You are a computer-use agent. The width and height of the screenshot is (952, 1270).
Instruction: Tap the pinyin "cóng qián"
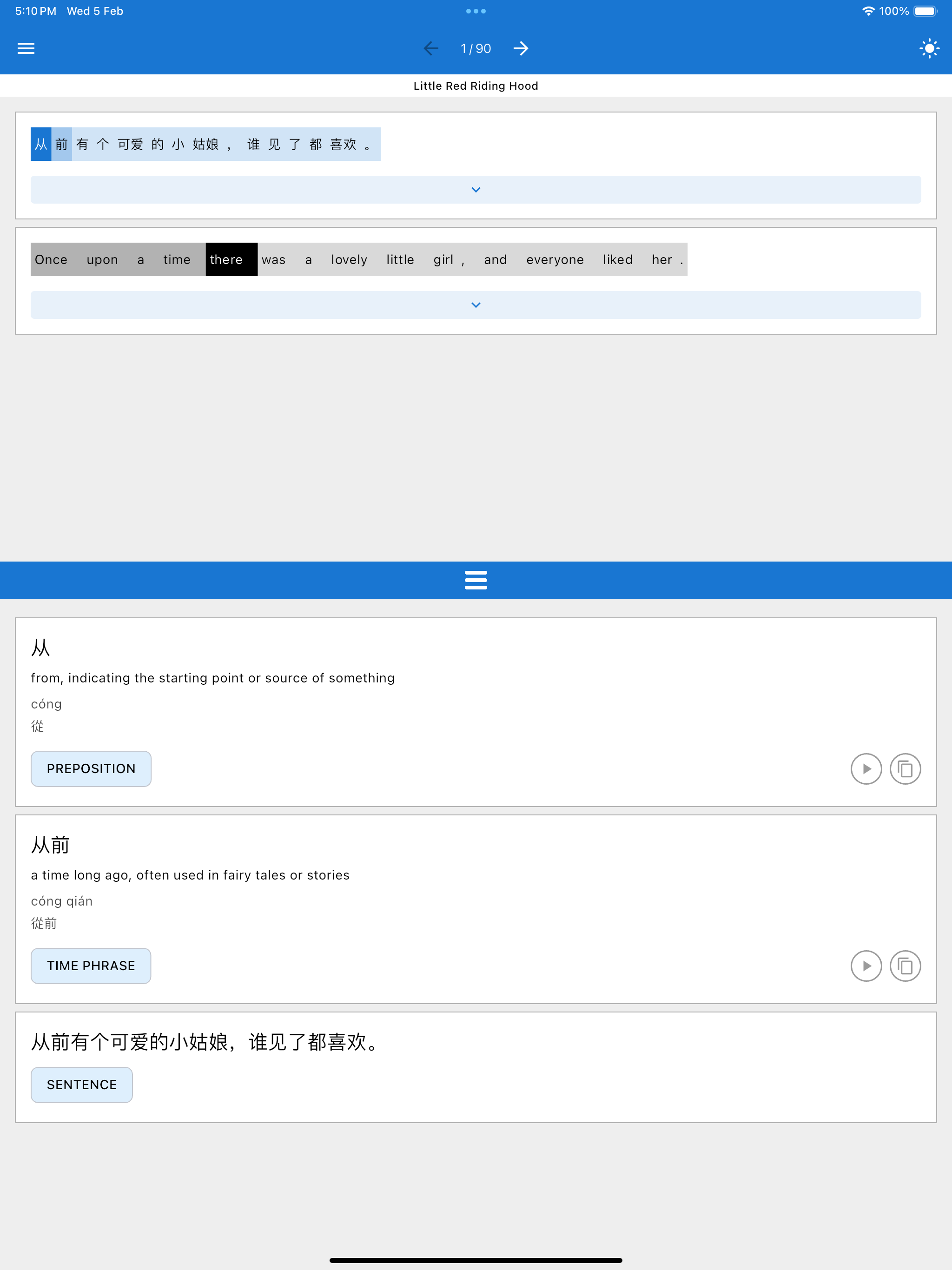(62, 901)
